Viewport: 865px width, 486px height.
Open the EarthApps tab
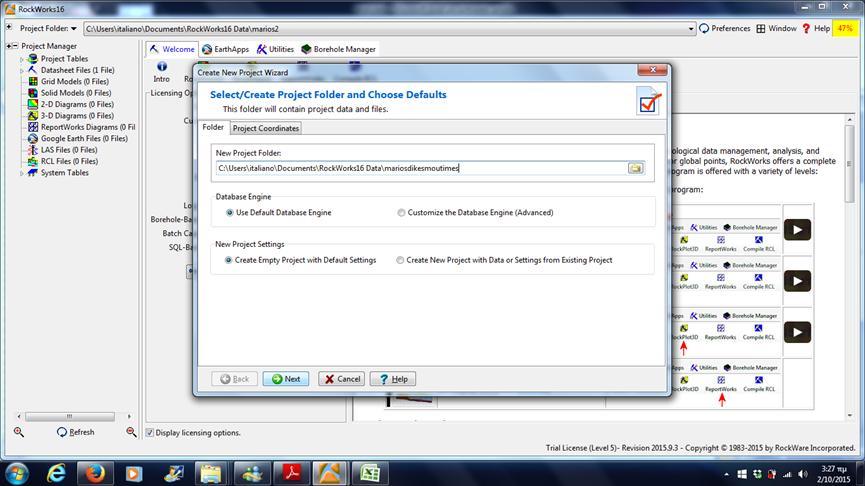tap(225, 49)
